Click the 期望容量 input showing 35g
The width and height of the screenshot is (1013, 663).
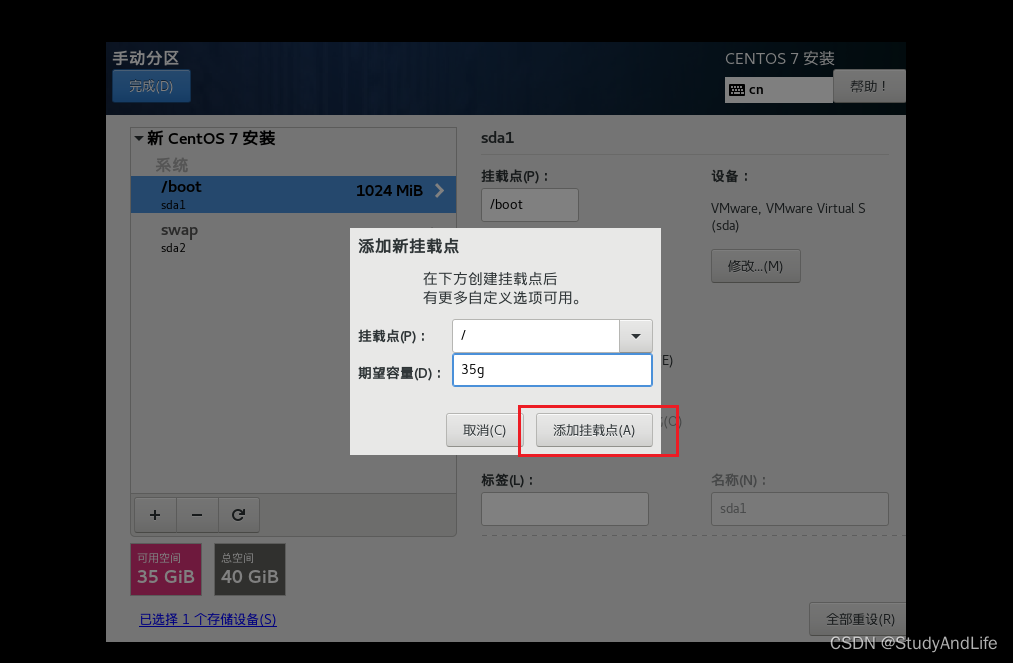coord(552,369)
